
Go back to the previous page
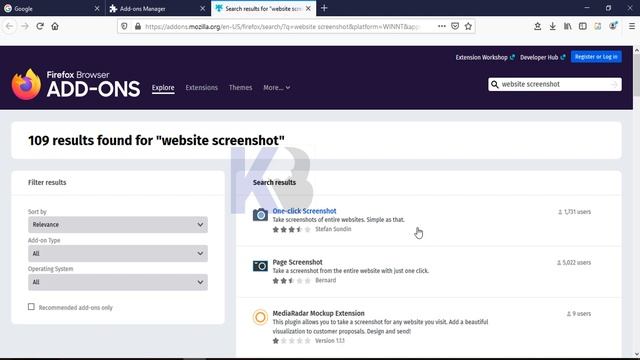9,26
